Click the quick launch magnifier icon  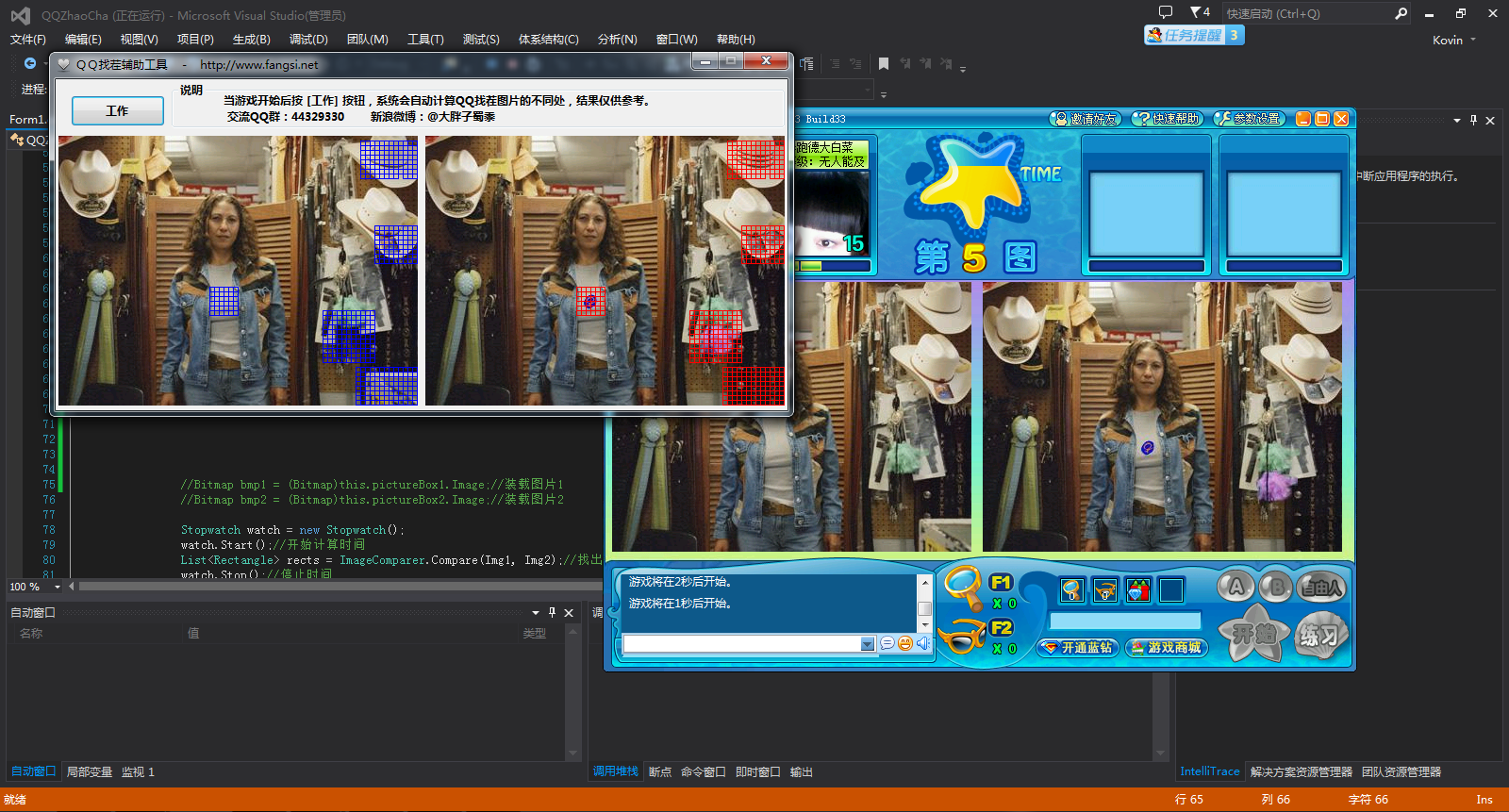pos(1401,13)
